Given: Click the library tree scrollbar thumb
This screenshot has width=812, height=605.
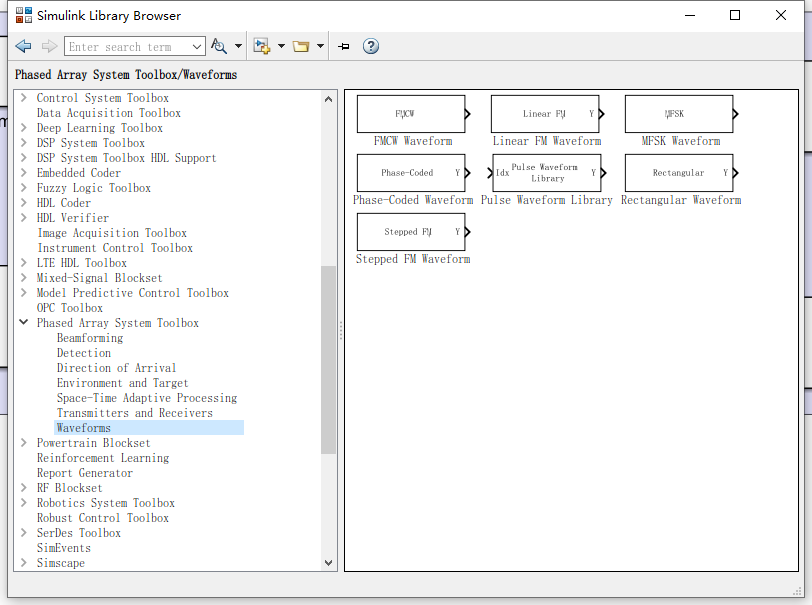Looking at the screenshot, I should point(328,360).
